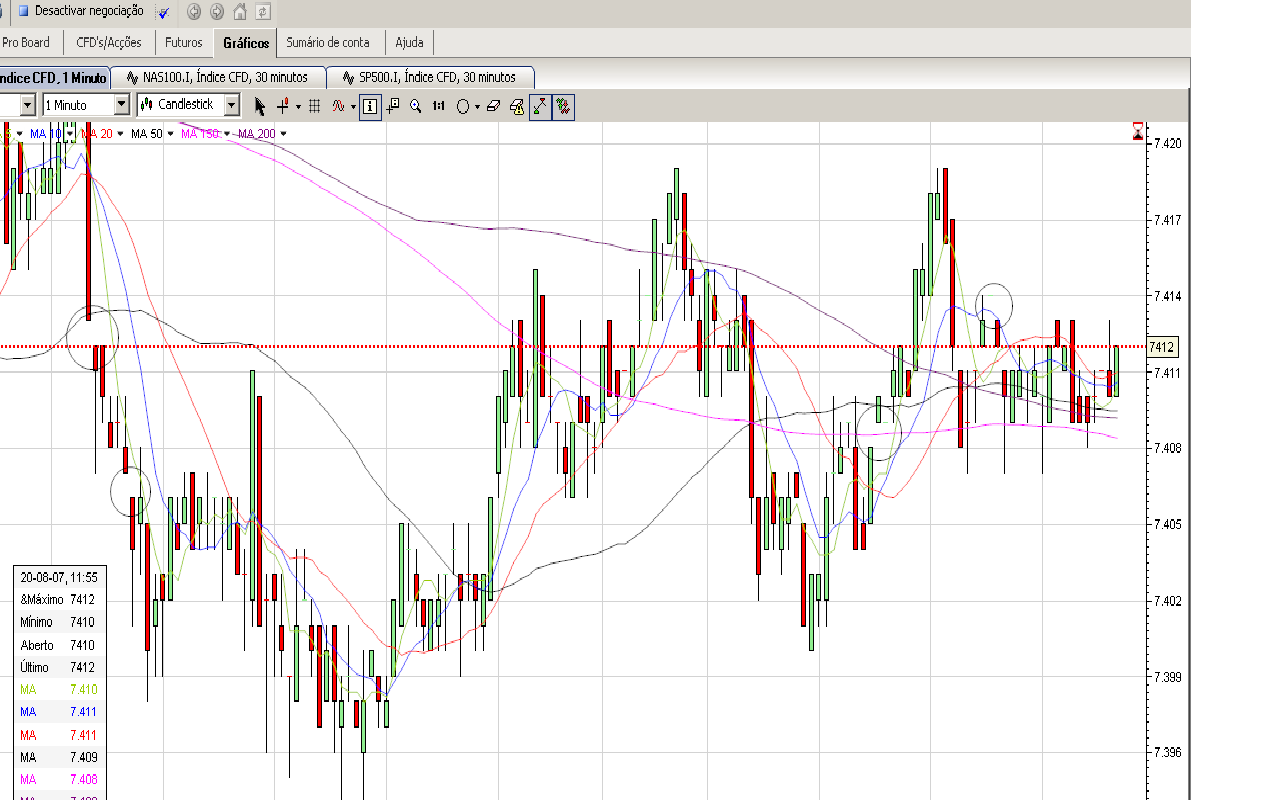Click the refresh icon beside the house
The width and height of the screenshot is (1280, 800).
tap(263, 12)
